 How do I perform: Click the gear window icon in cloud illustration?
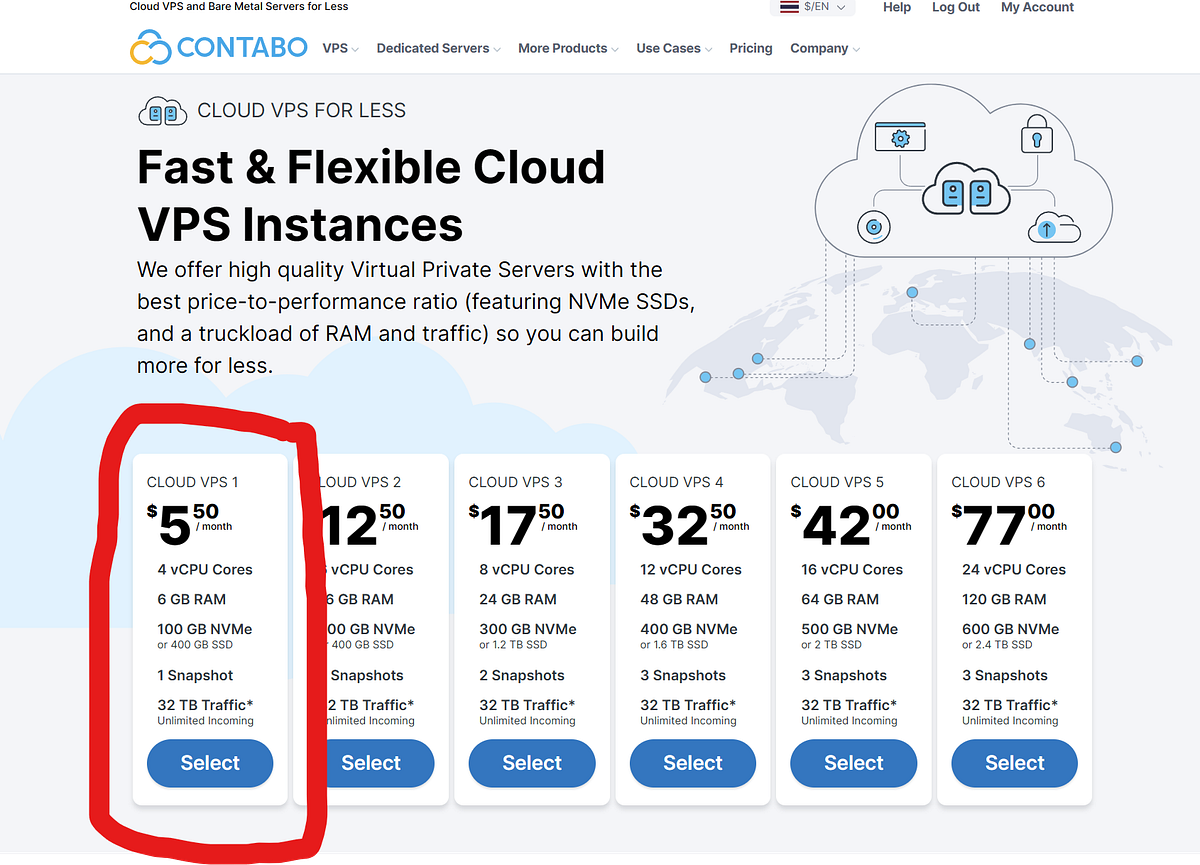(899, 136)
